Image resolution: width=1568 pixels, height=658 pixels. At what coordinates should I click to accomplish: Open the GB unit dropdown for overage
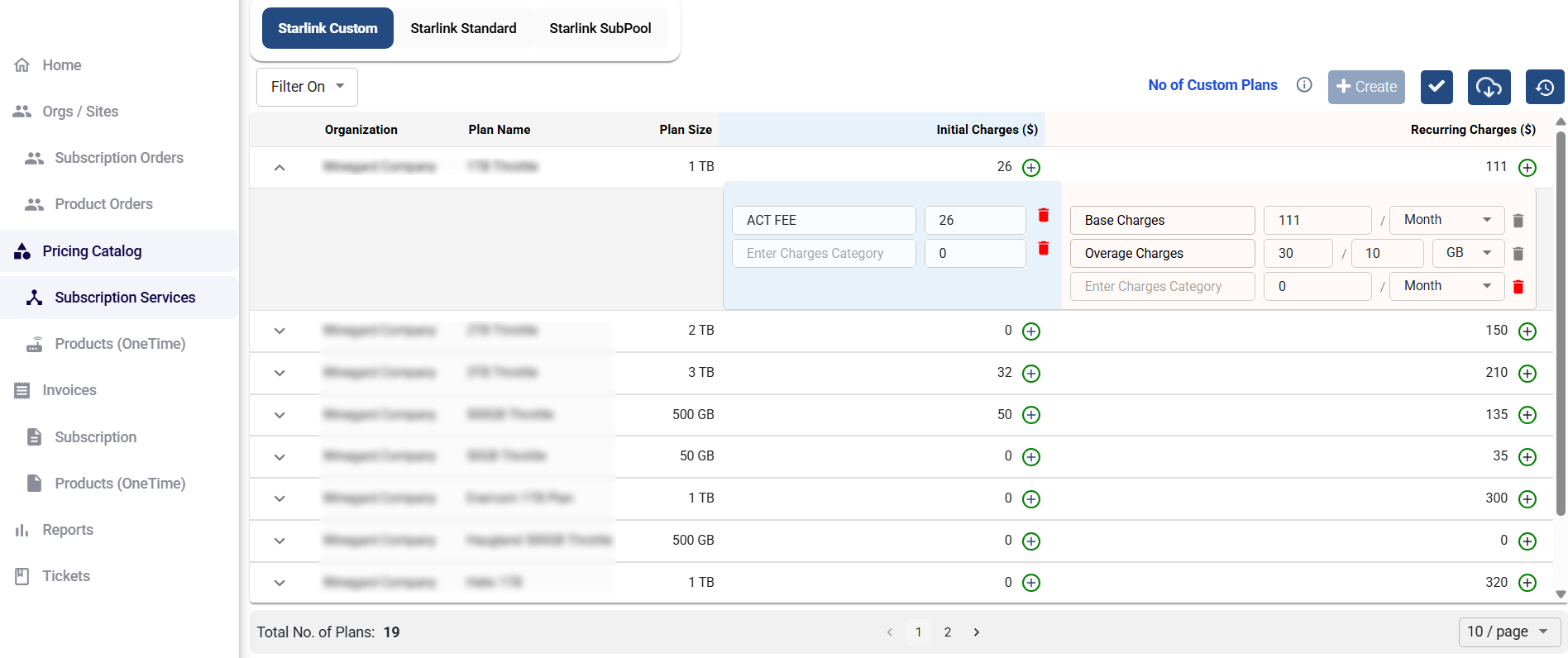[x=1468, y=253]
